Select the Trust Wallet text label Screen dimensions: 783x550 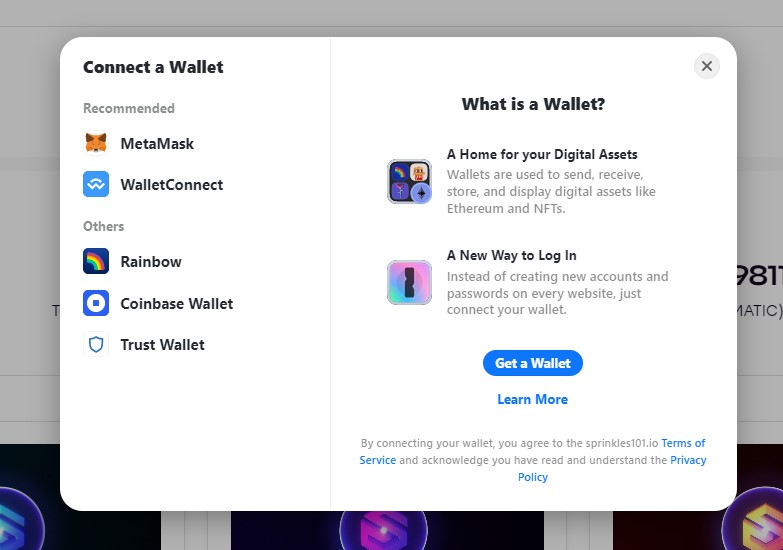[x=162, y=344]
